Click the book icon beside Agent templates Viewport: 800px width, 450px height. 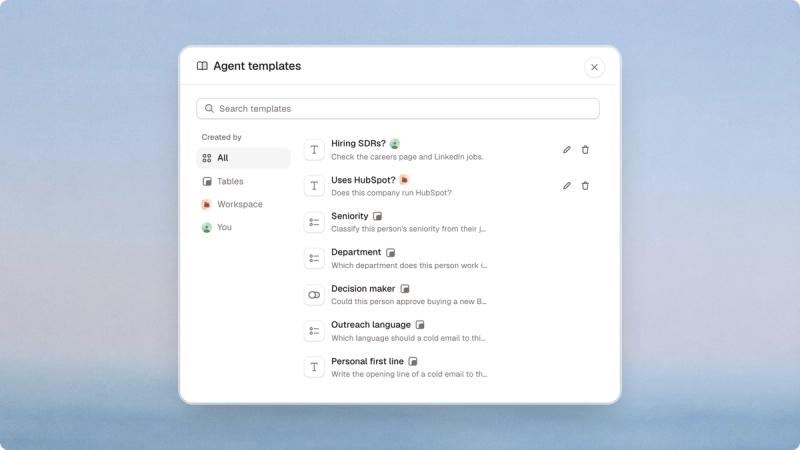(202, 66)
